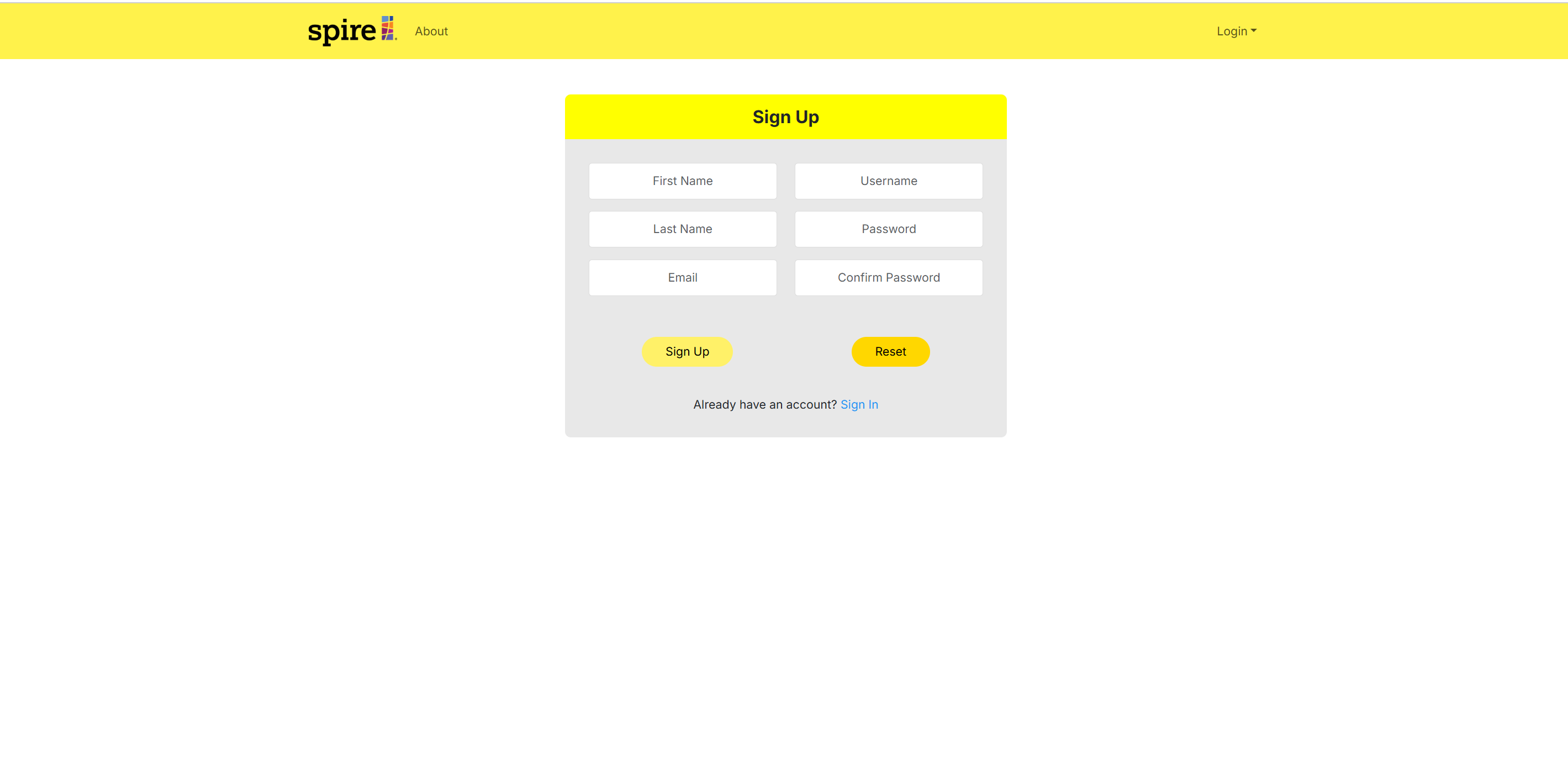Click the 'Already have an account?' text
This screenshot has width=1568, height=777.
(x=764, y=405)
